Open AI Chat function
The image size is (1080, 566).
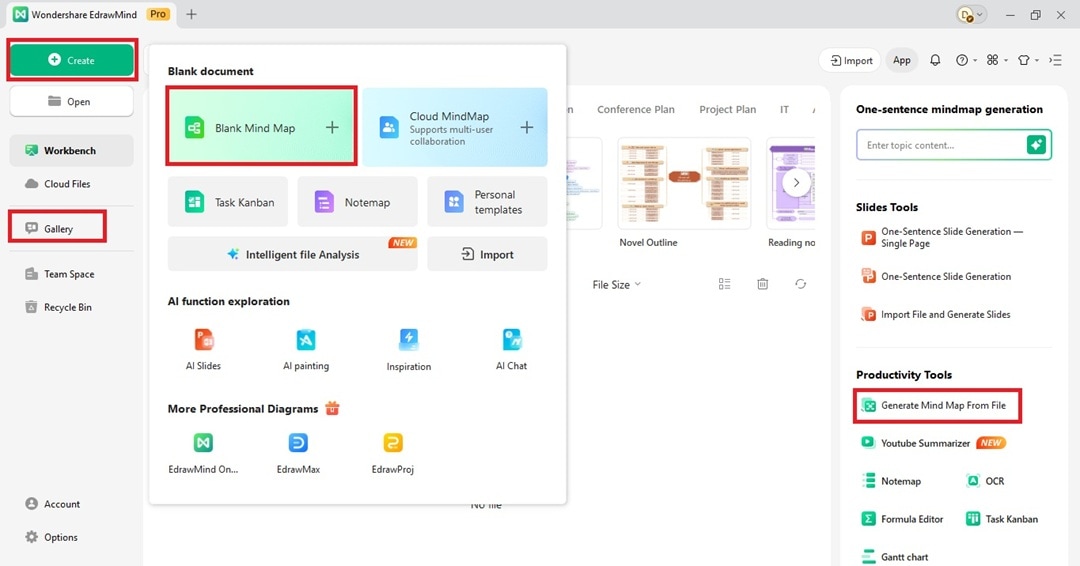point(512,350)
